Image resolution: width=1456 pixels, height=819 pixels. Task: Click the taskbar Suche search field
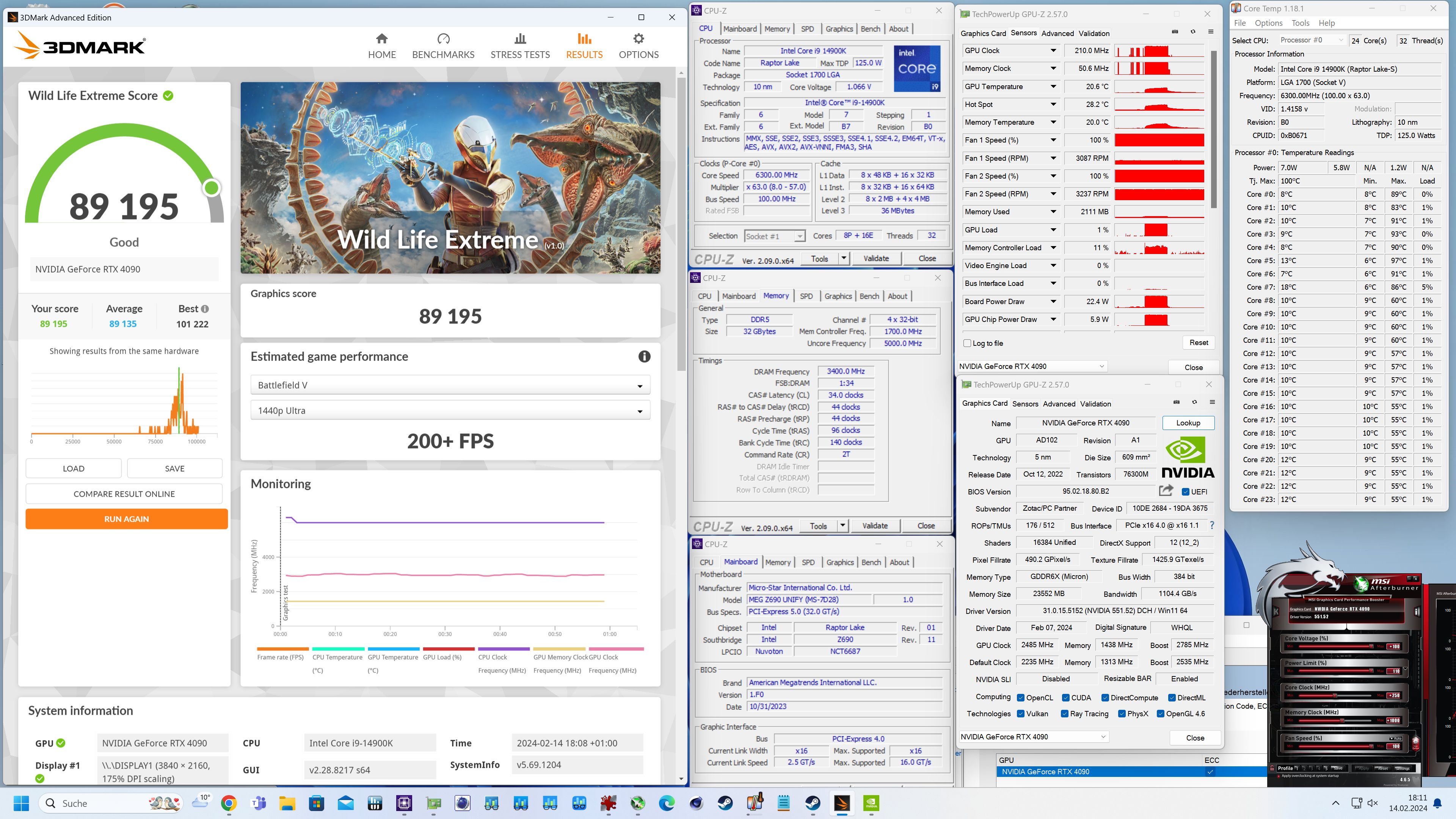pos(111,803)
